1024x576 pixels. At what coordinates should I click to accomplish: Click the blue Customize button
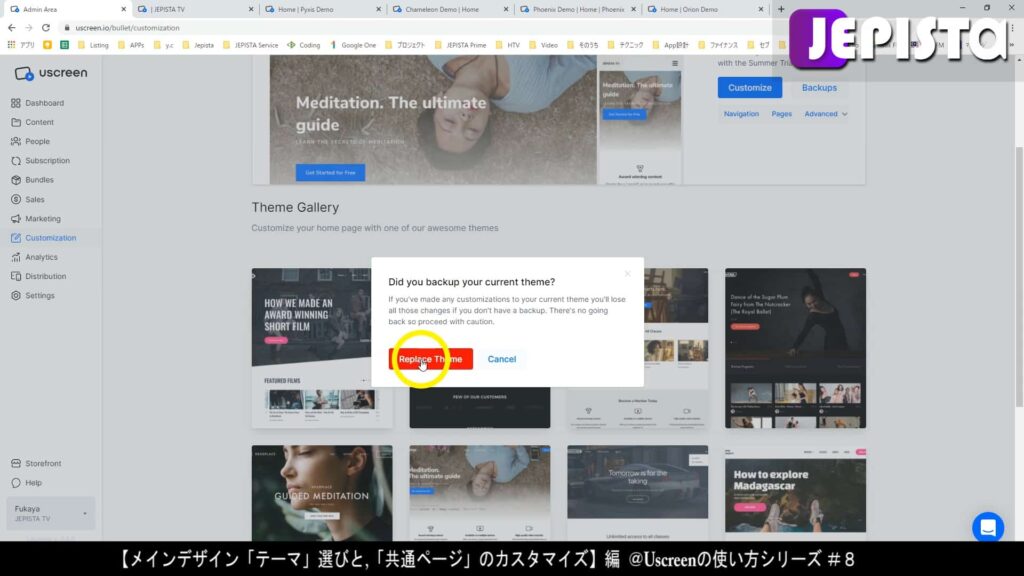(x=750, y=88)
